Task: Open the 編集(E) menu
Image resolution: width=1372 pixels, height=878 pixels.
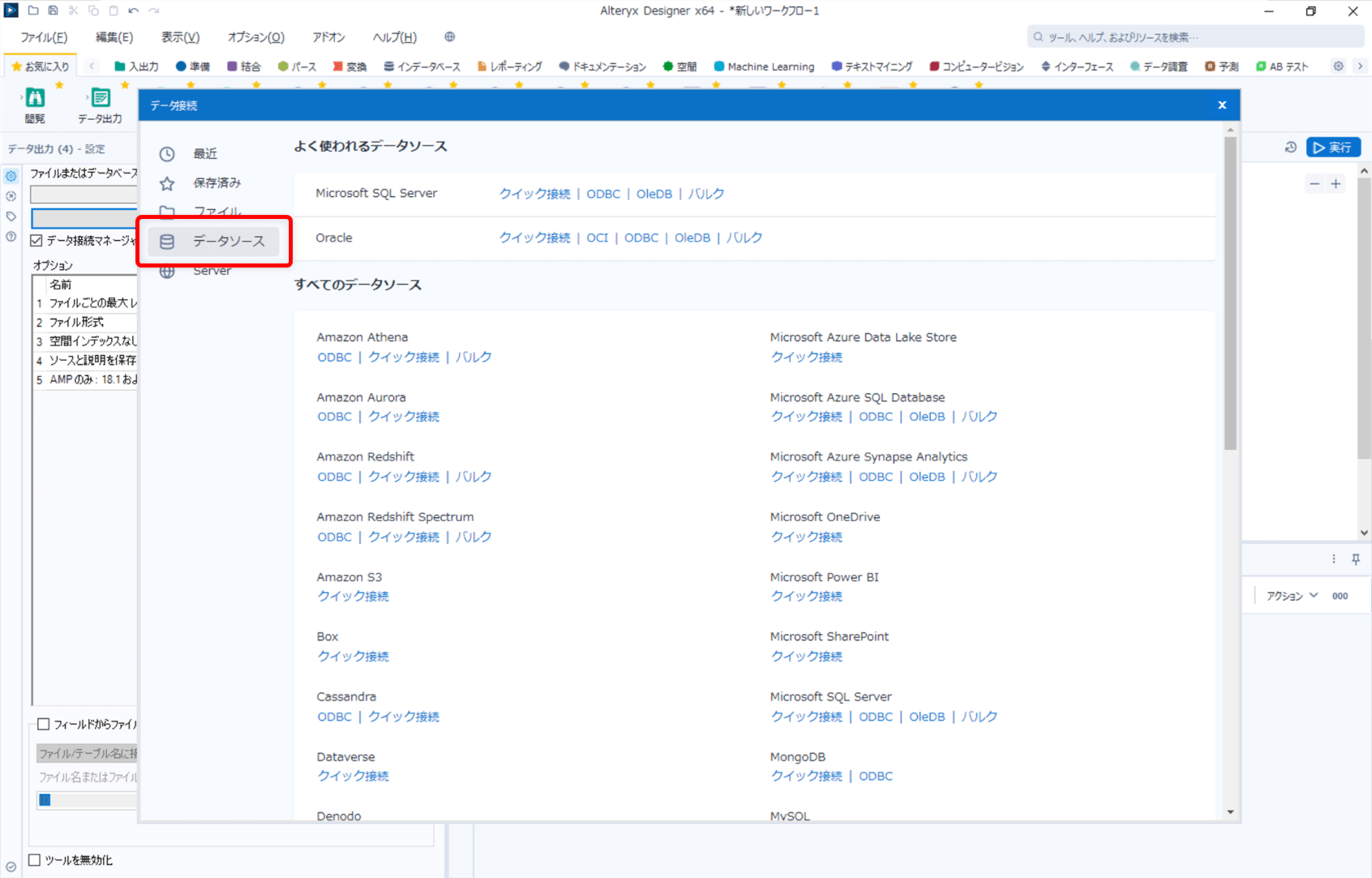Action: [x=114, y=37]
